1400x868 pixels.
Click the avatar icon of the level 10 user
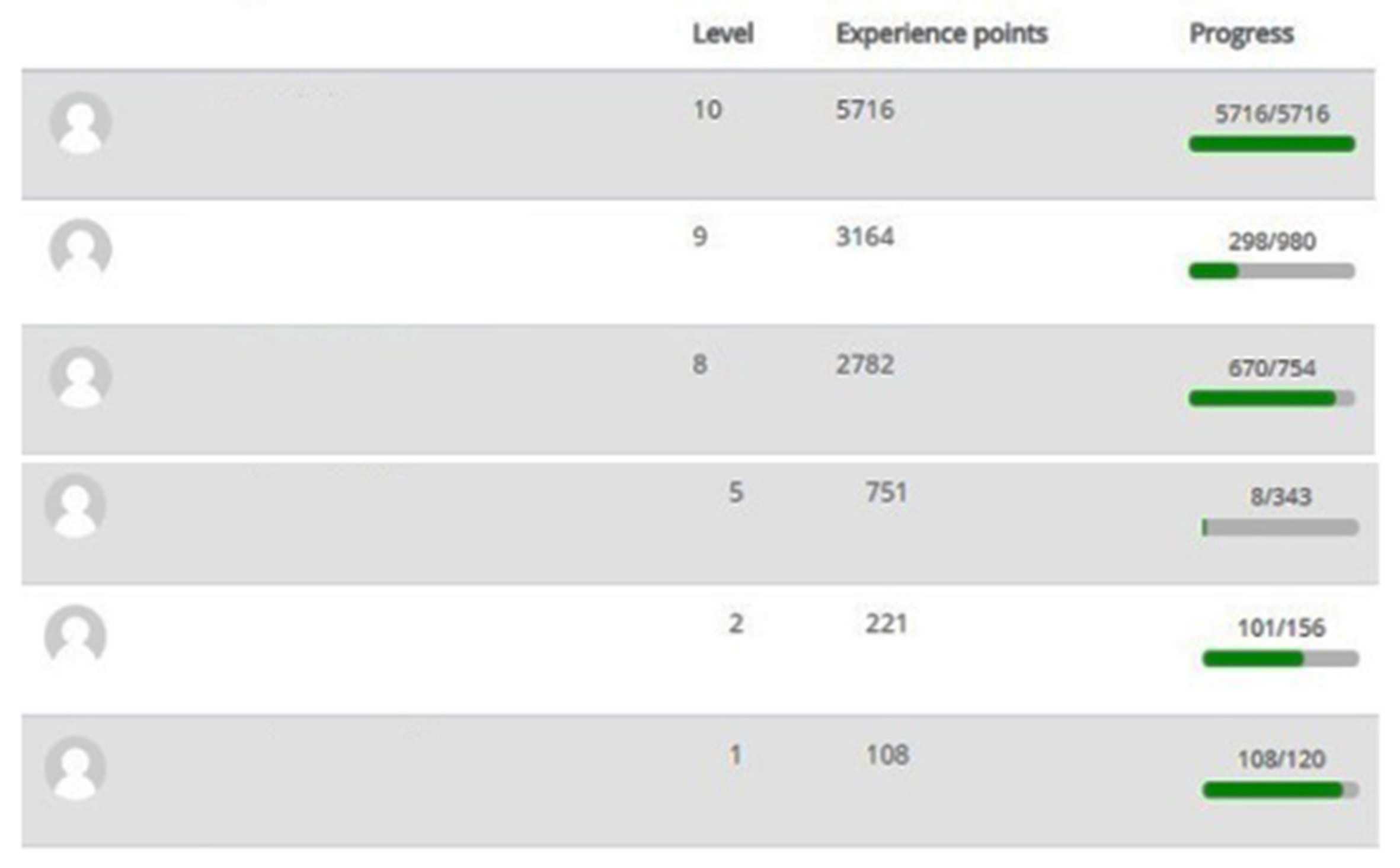[81, 123]
